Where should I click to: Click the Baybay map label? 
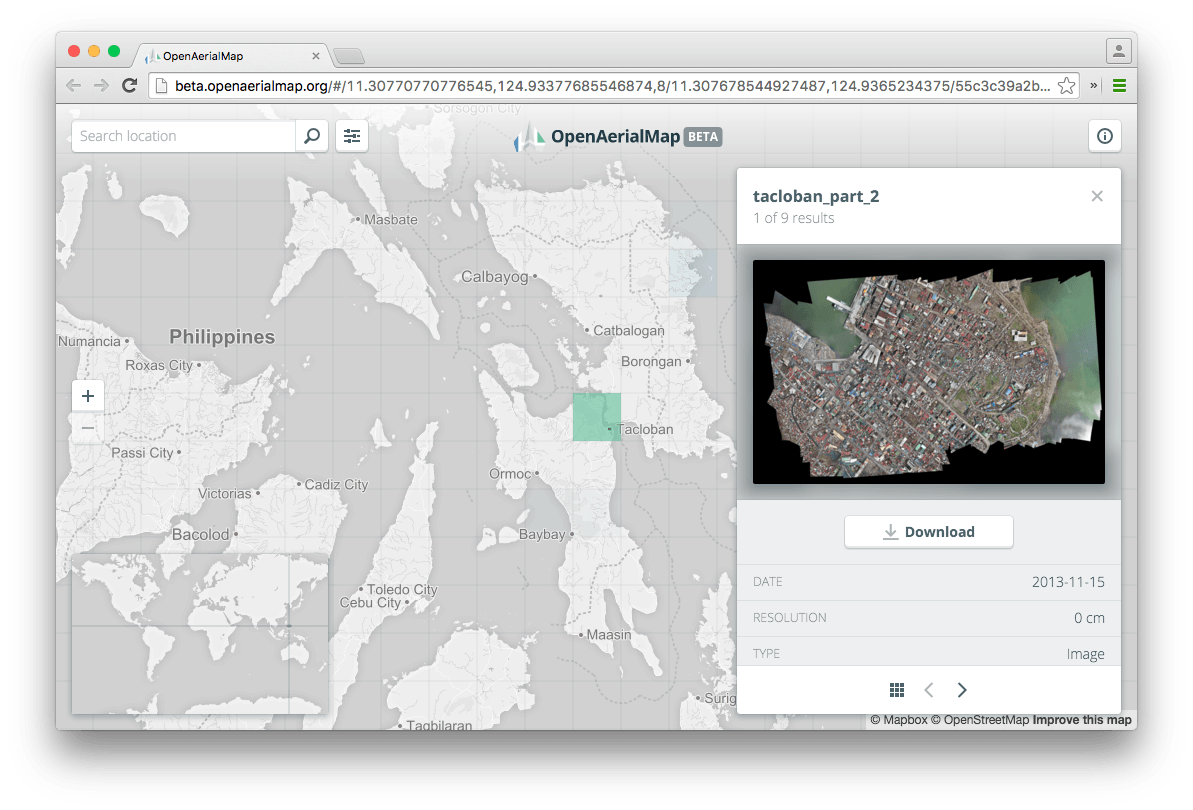(x=542, y=535)
